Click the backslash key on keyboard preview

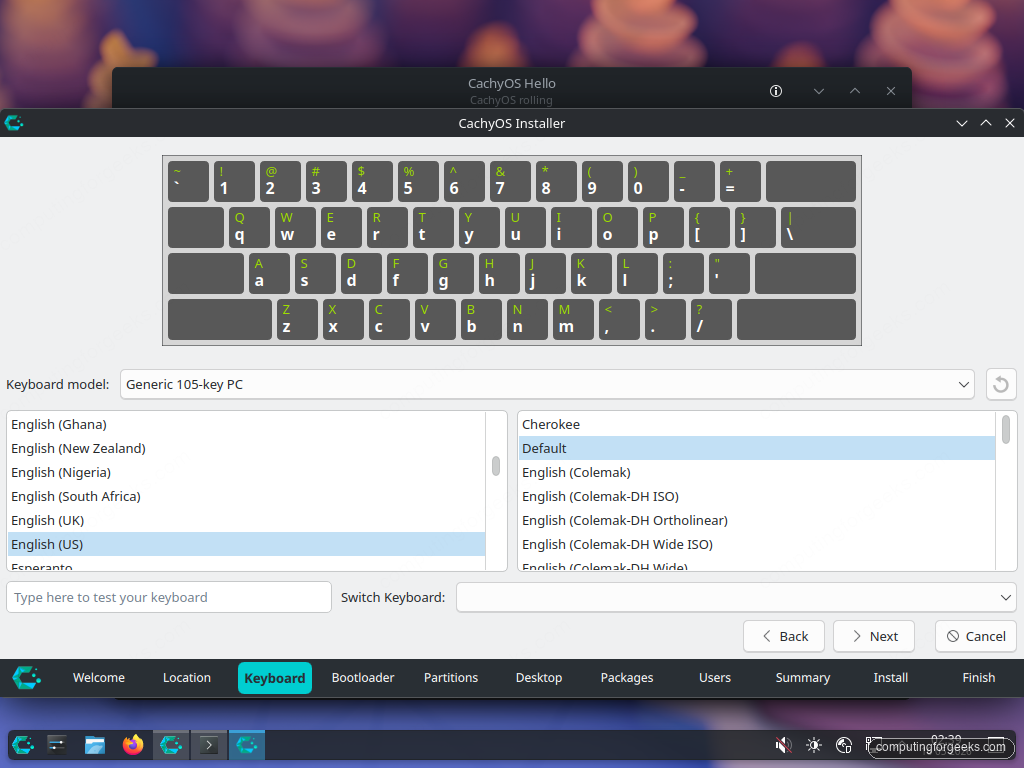pyautogui.click(x=818, y=227)
